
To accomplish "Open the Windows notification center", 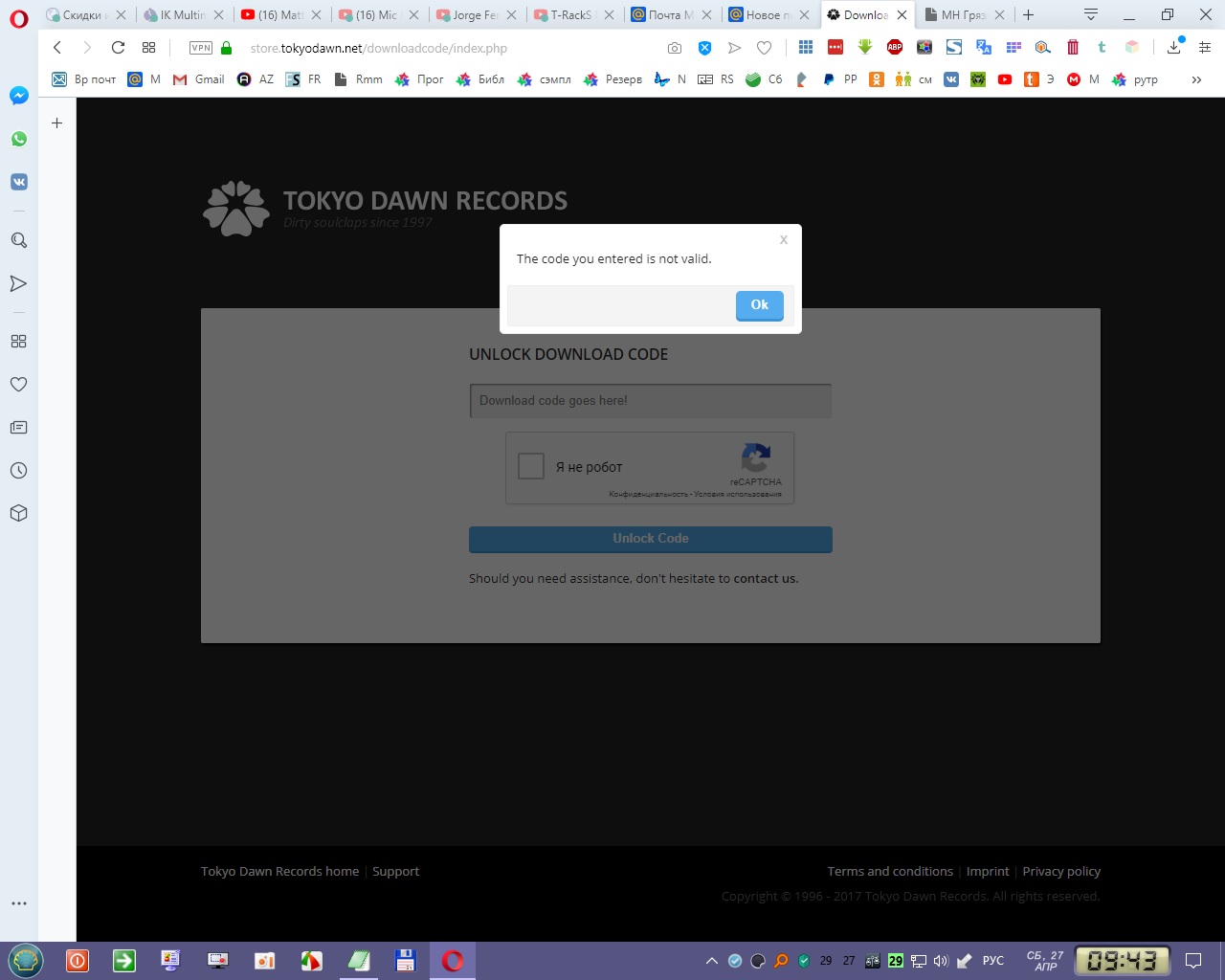I will coord(1193,961).
